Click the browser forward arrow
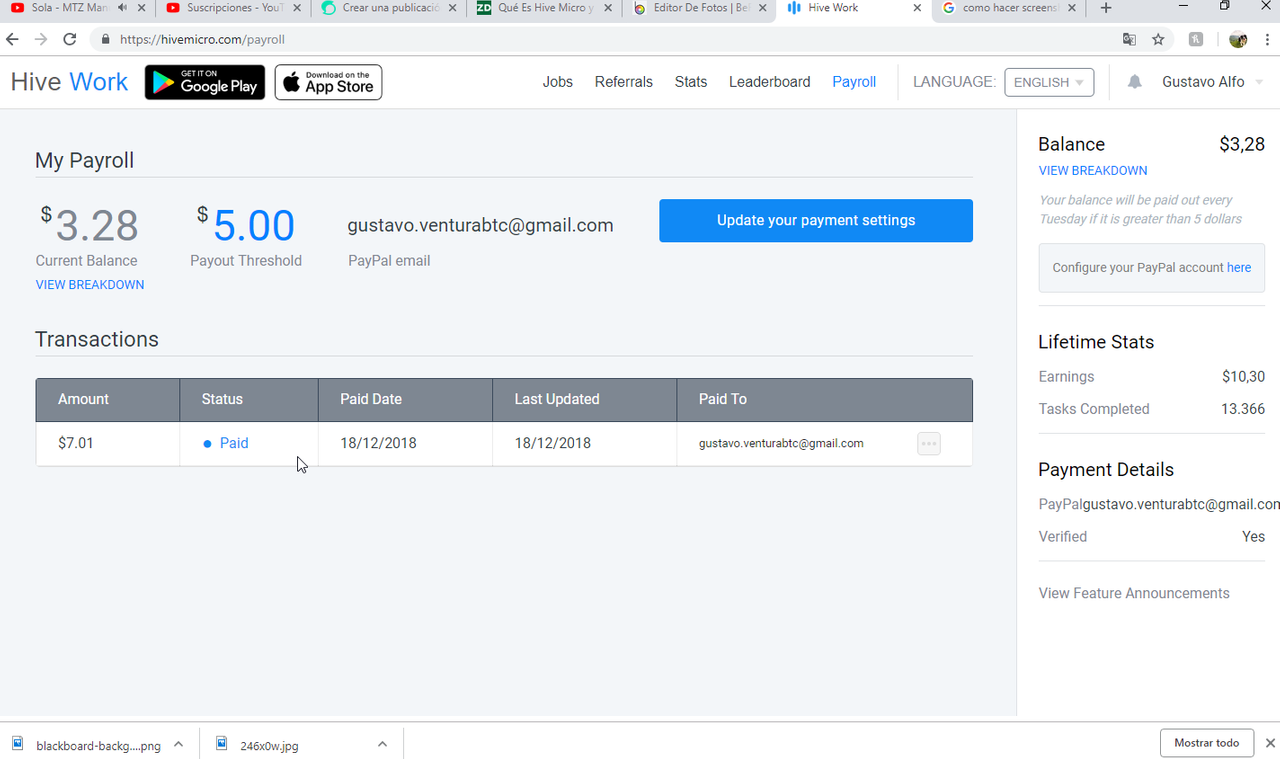The image size is (1280, 759). tap(41, 40)
